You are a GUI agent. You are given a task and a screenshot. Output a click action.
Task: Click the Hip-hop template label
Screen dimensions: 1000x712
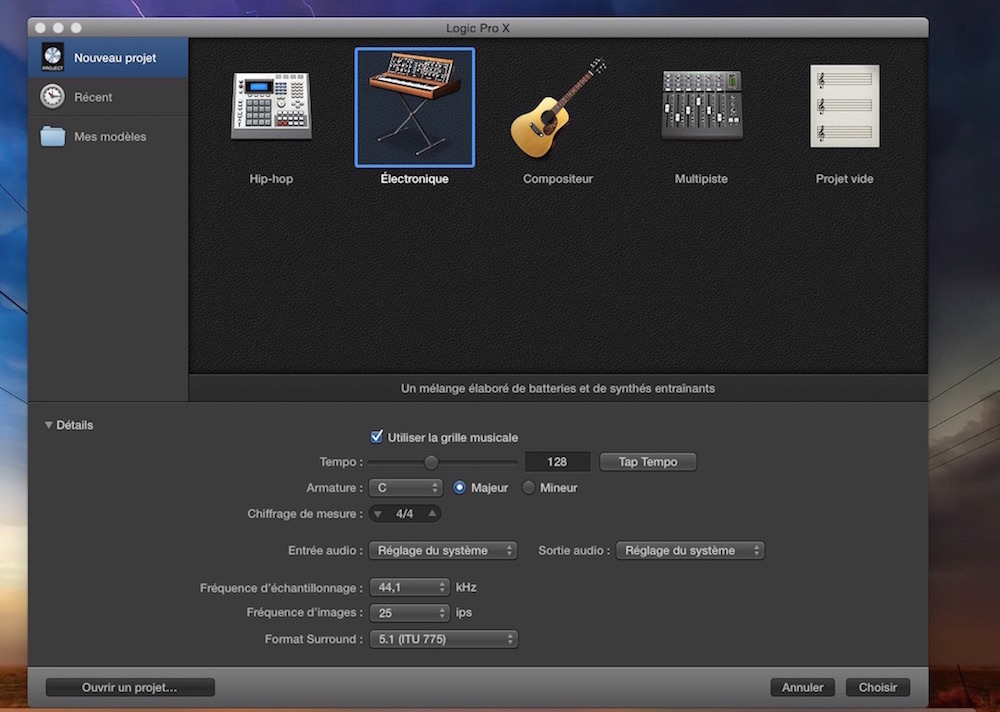(272, 179)
